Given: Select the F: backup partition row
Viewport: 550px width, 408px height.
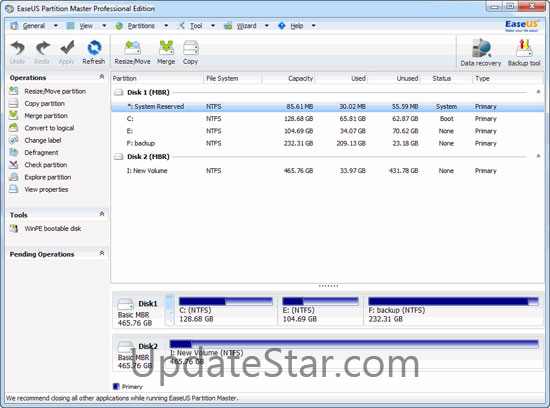Looking at the screenshot, I should tap(328, 143).
